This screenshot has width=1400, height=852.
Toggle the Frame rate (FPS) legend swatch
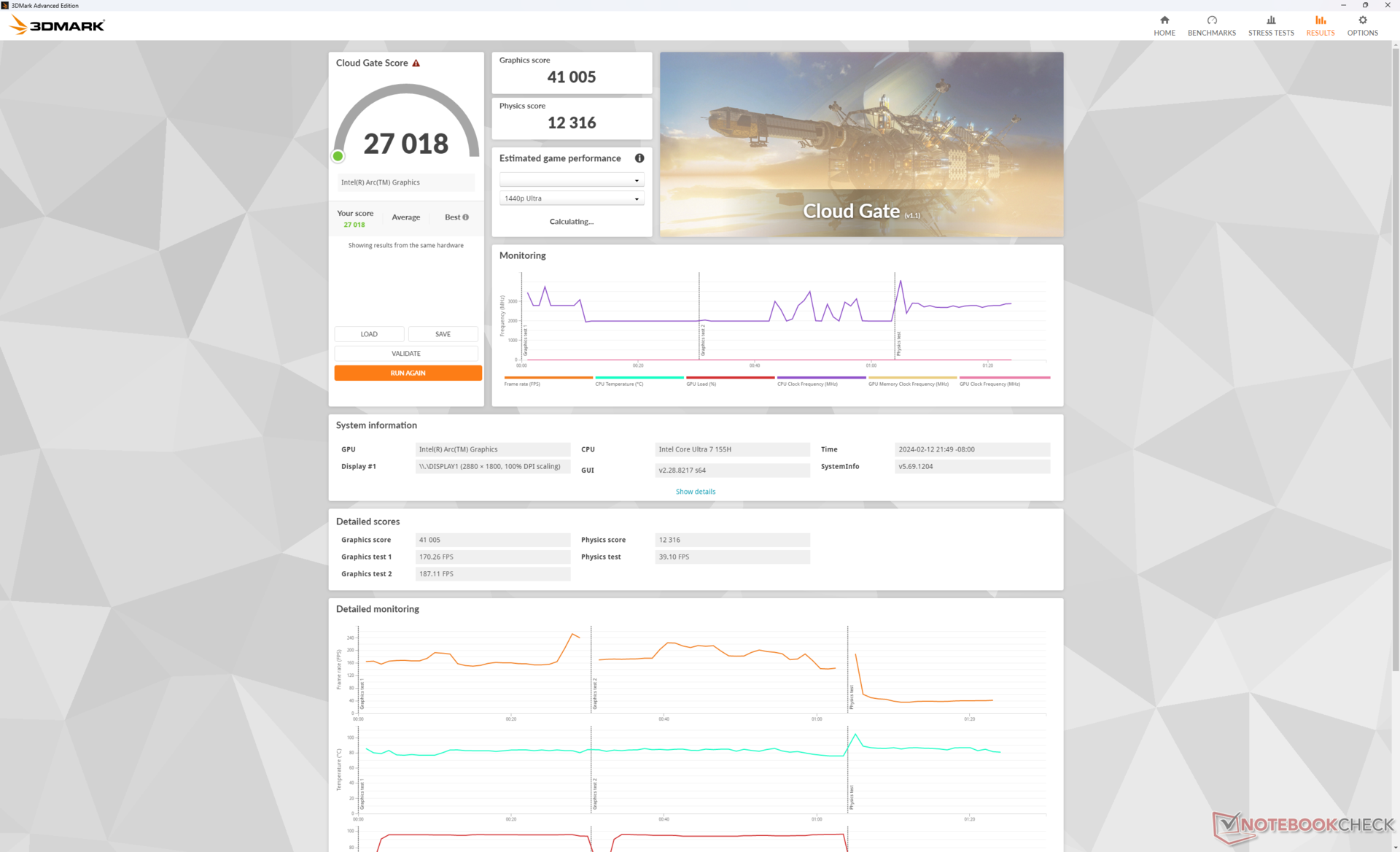point(548,377)
